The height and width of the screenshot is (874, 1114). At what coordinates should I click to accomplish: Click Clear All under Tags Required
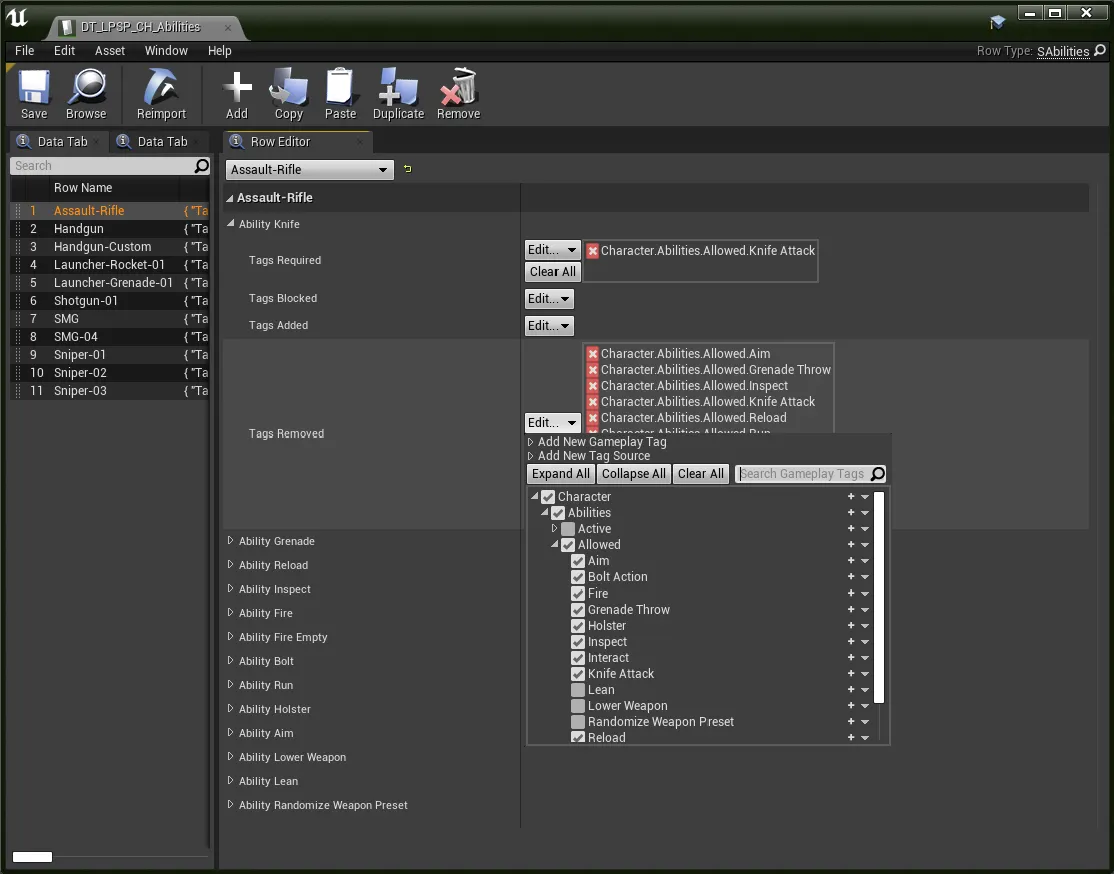click(552, 272)
